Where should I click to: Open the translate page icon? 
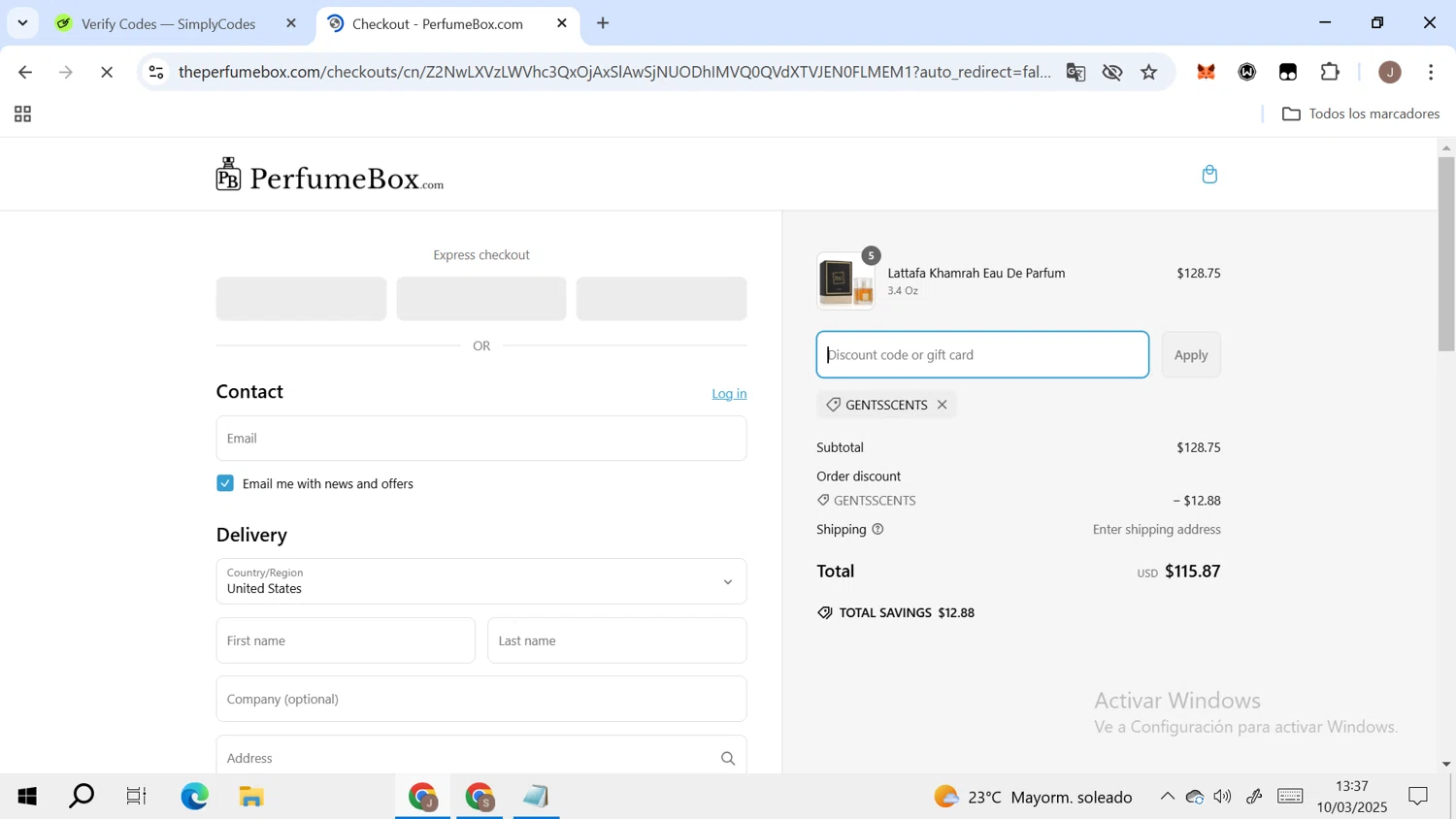click(x=1075, y=72)
